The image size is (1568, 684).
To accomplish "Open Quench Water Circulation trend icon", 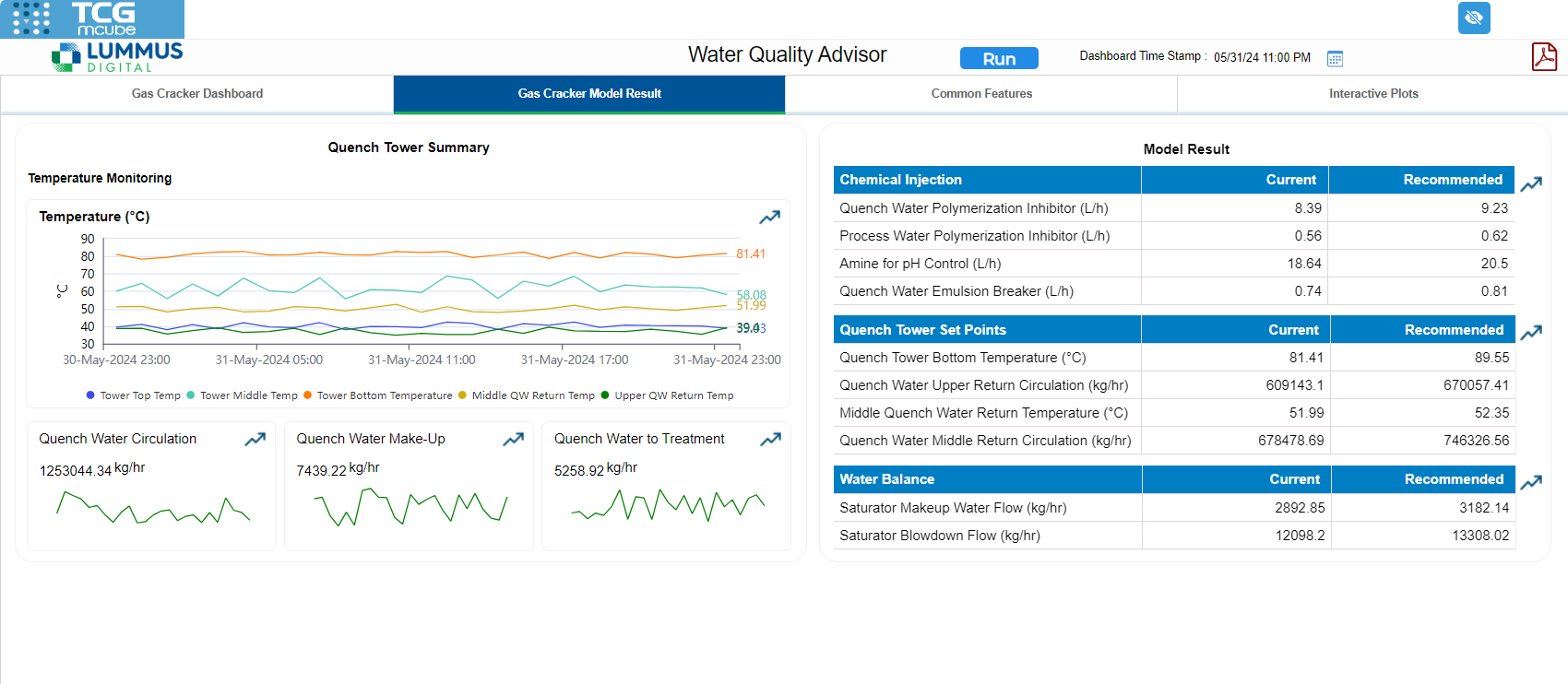I will tap(255, 440).
